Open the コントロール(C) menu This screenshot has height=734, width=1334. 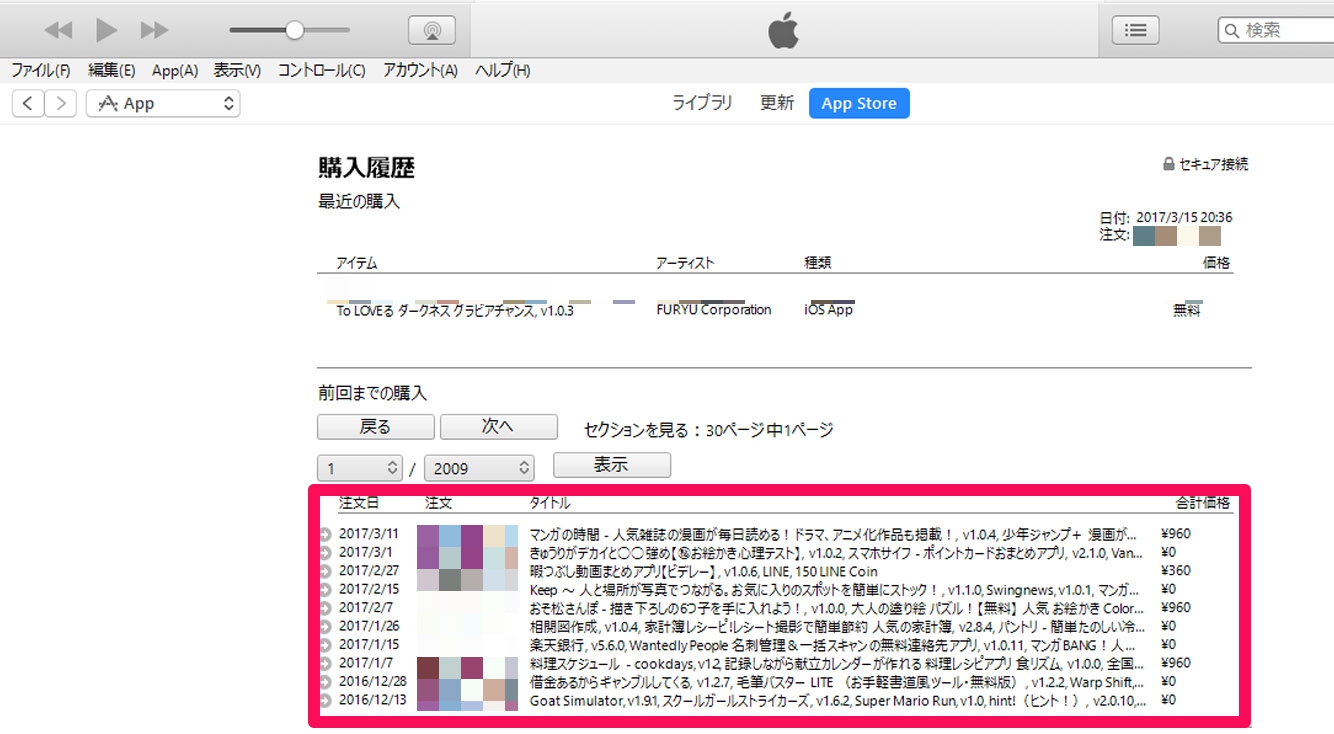coord(321,70)
